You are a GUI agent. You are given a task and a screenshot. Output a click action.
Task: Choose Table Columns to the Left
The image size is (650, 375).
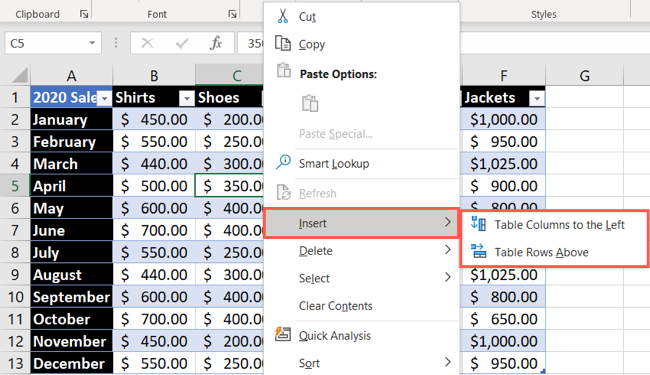pos(554,225)
